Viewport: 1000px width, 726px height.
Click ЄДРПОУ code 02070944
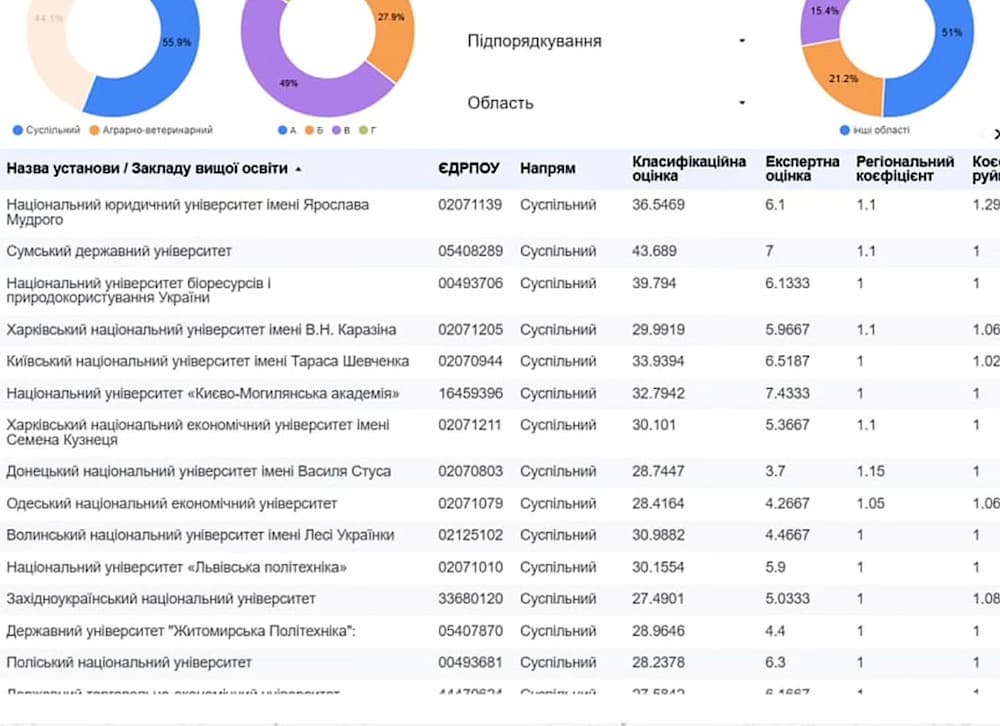(470, 362)
